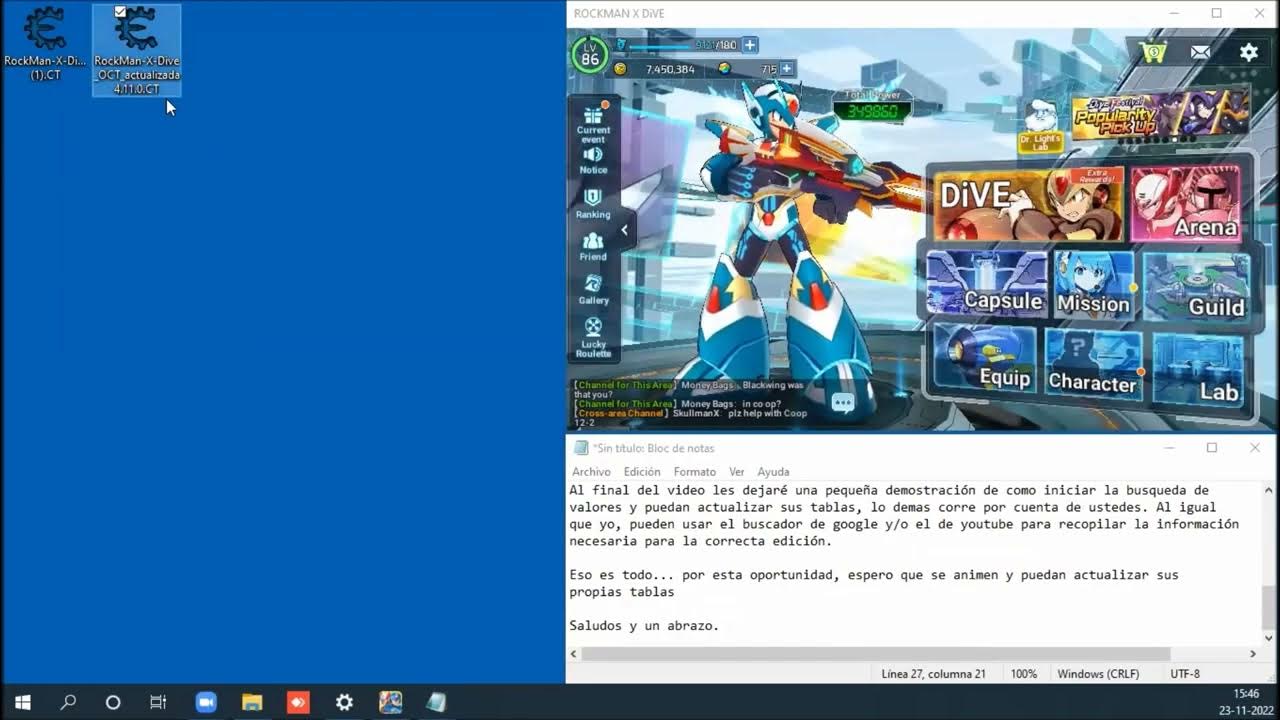Screen dimensions: 1280x720
Task: Click 'Línea 27, columna 21' in status bar
Action: pyautogui.click(x=933, y=674)
